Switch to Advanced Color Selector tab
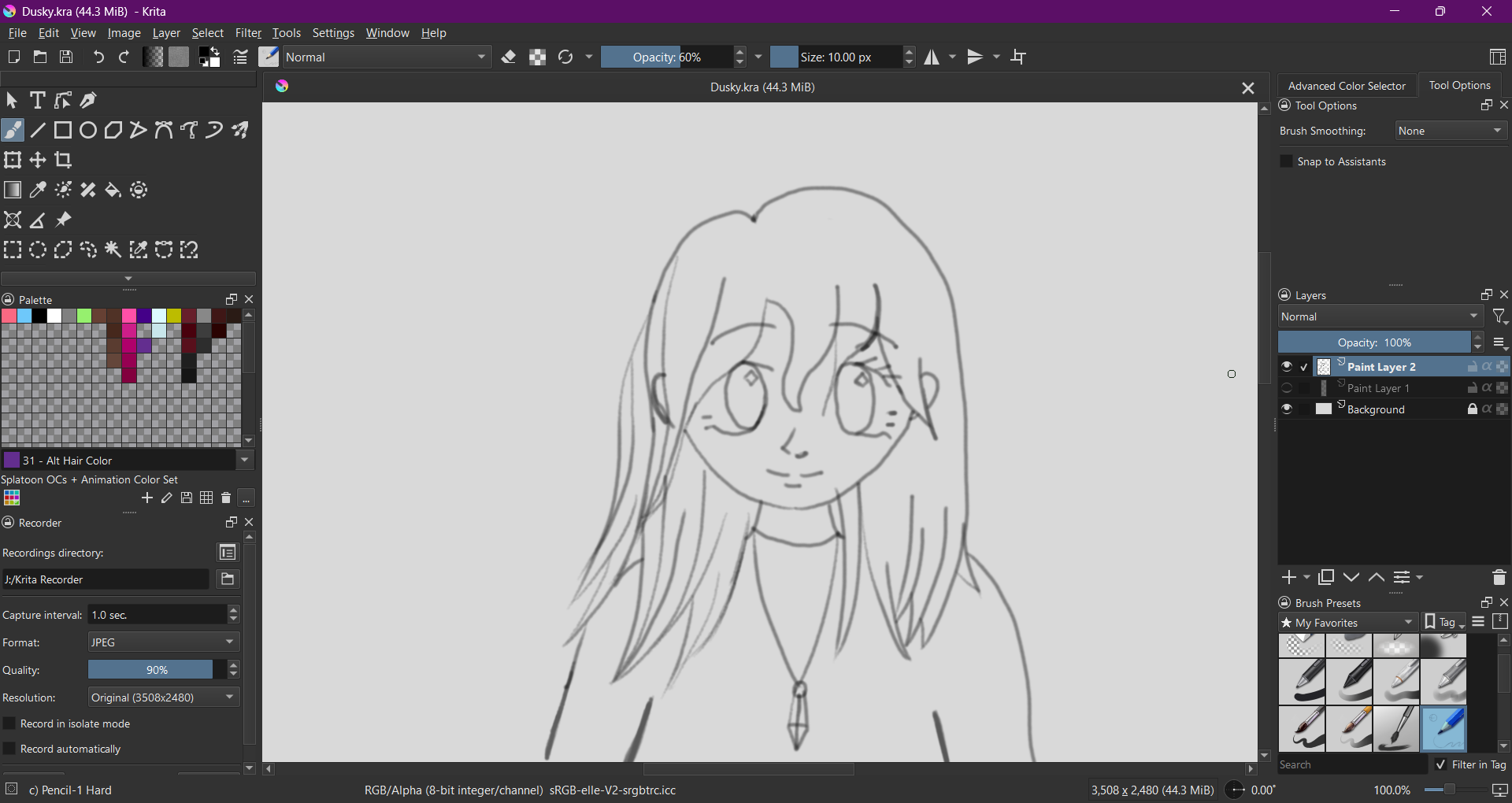Image resolution: width=1512 pixels, height=803 pixels. point(1347,86)
